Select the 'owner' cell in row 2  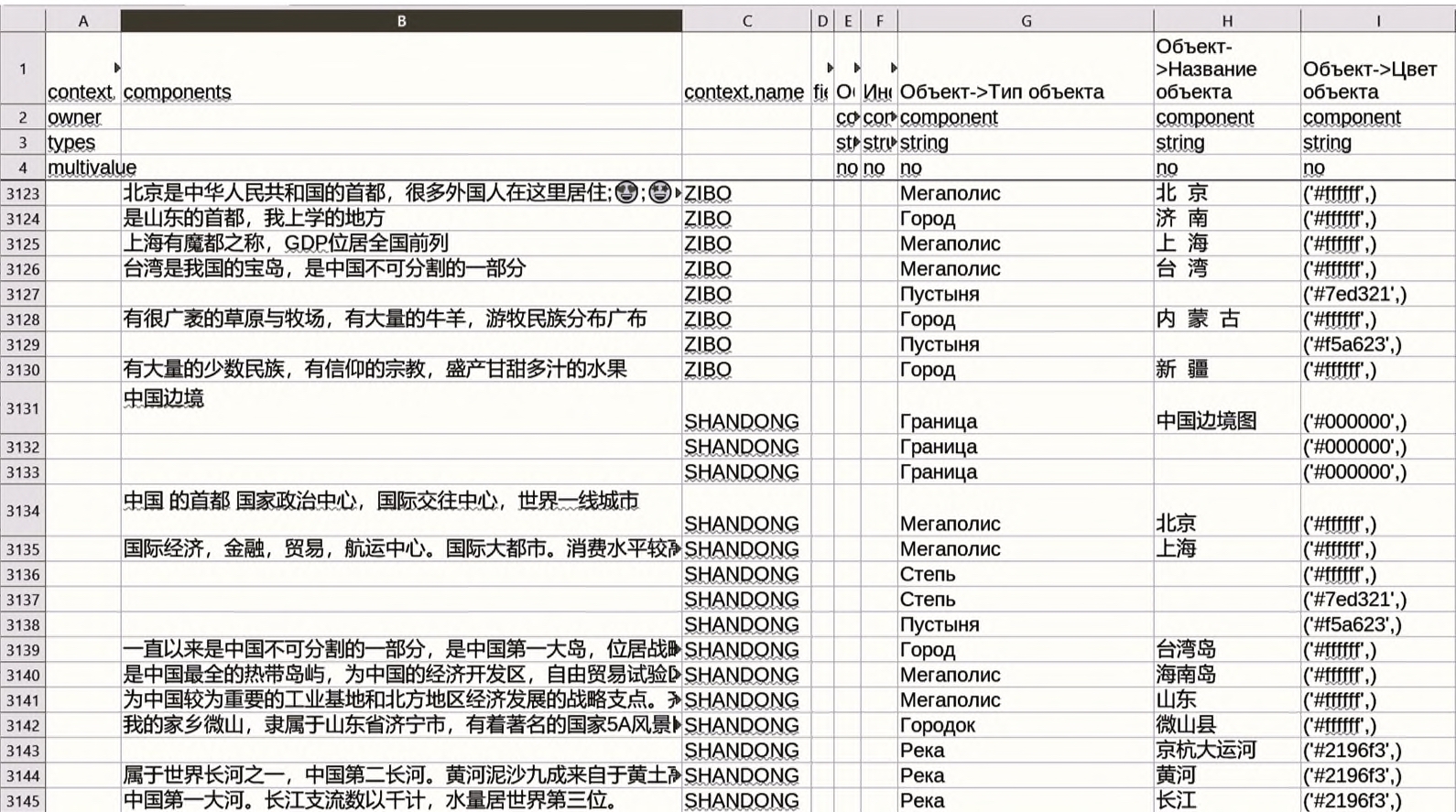tap(82, 117)
